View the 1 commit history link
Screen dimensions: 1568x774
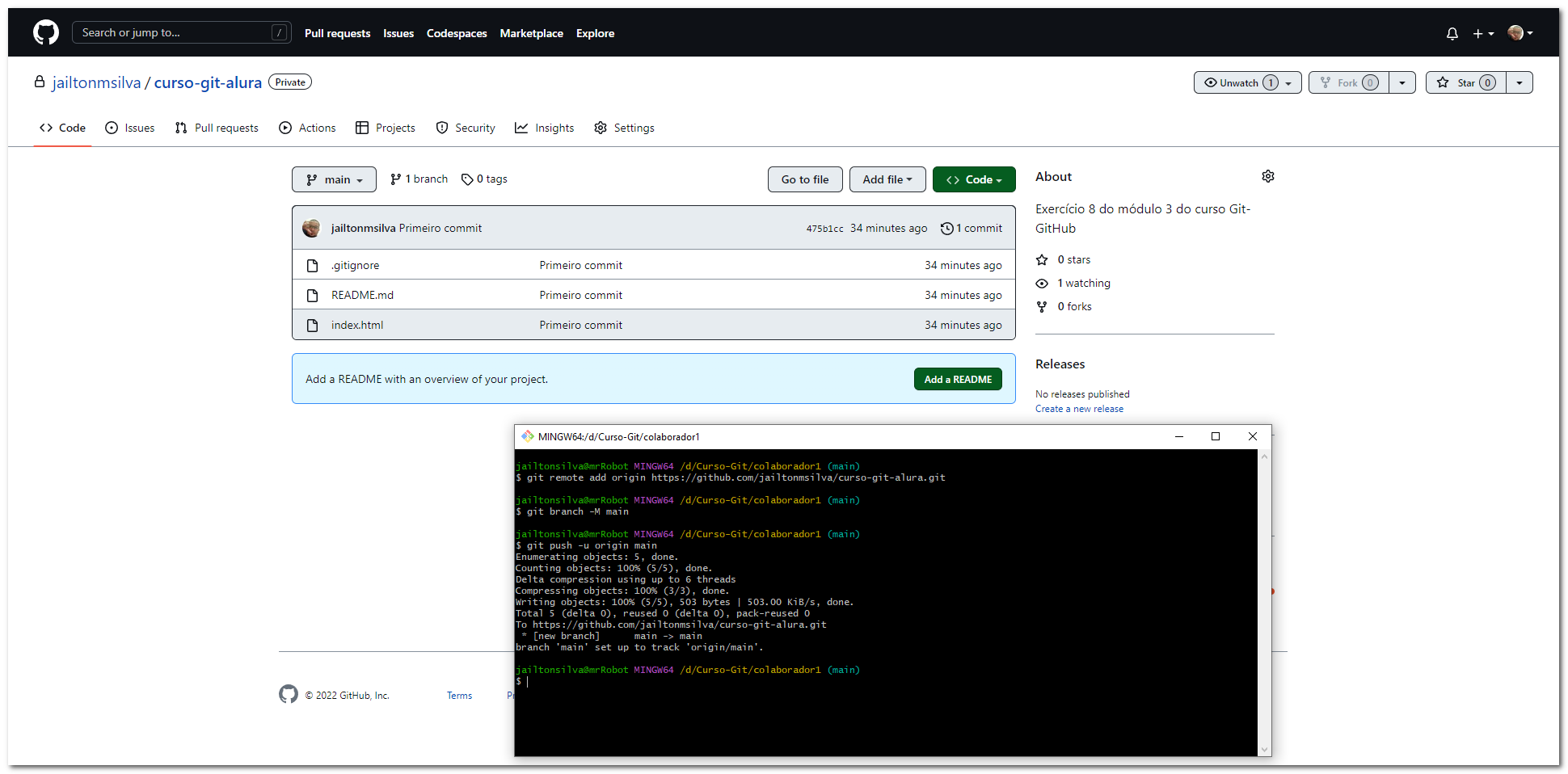pos(972,229)
